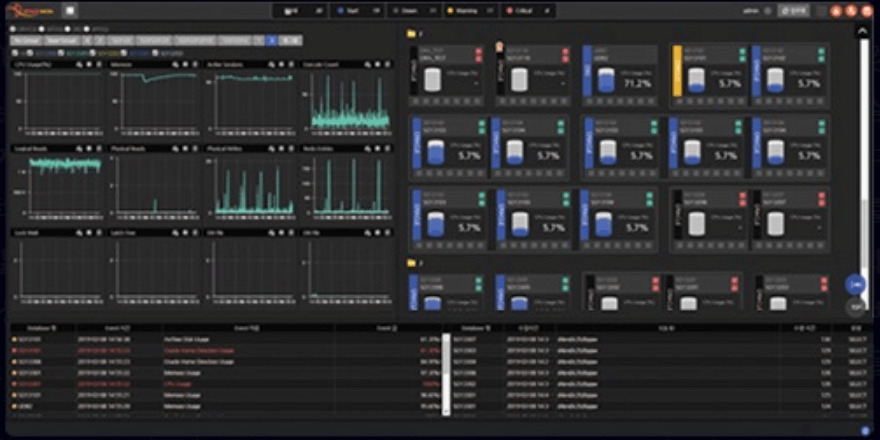Select the last radio option in the view row

coord(88,28)
